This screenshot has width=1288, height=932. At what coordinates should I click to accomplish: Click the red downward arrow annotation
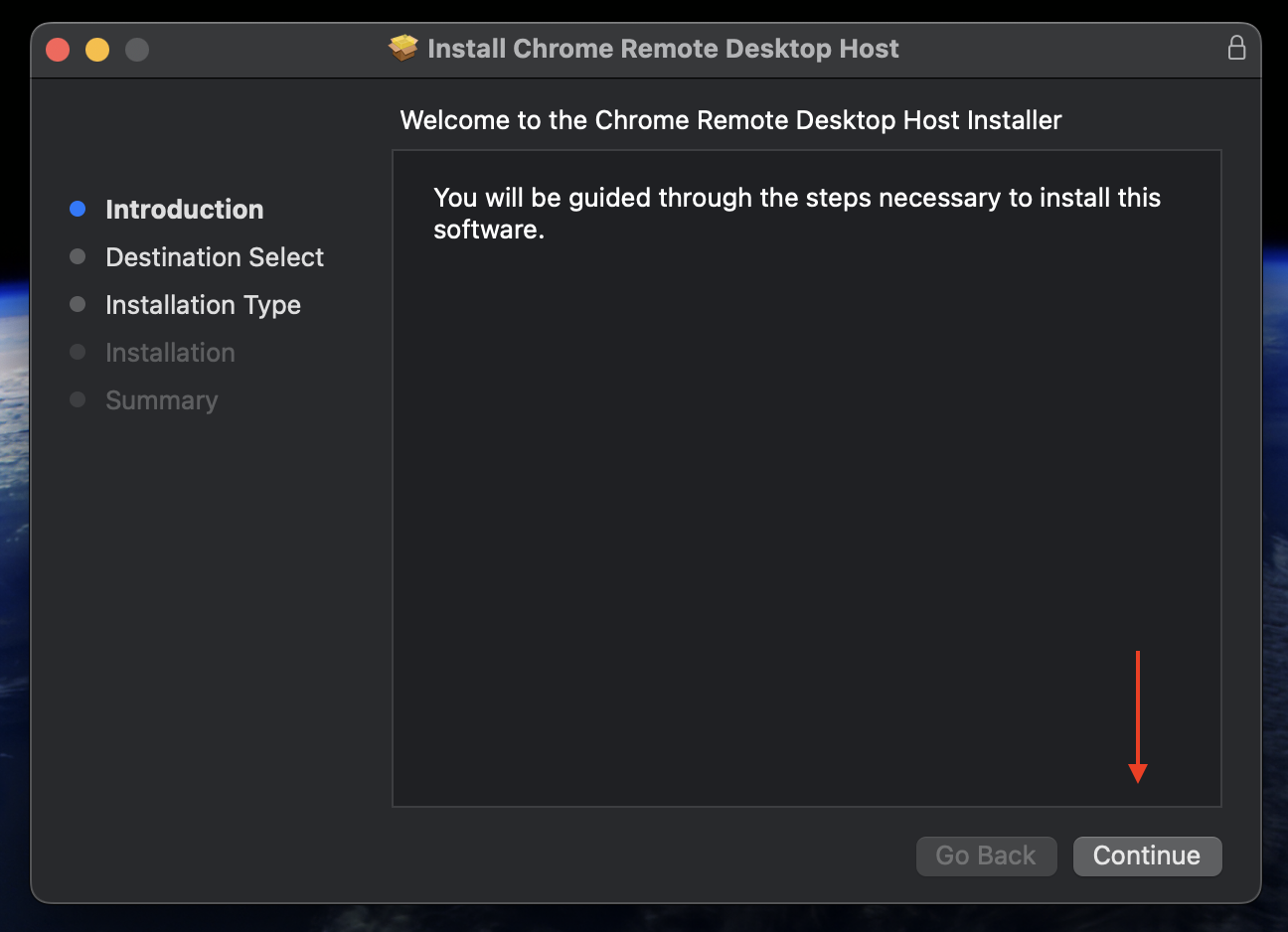pos(1138,716)
